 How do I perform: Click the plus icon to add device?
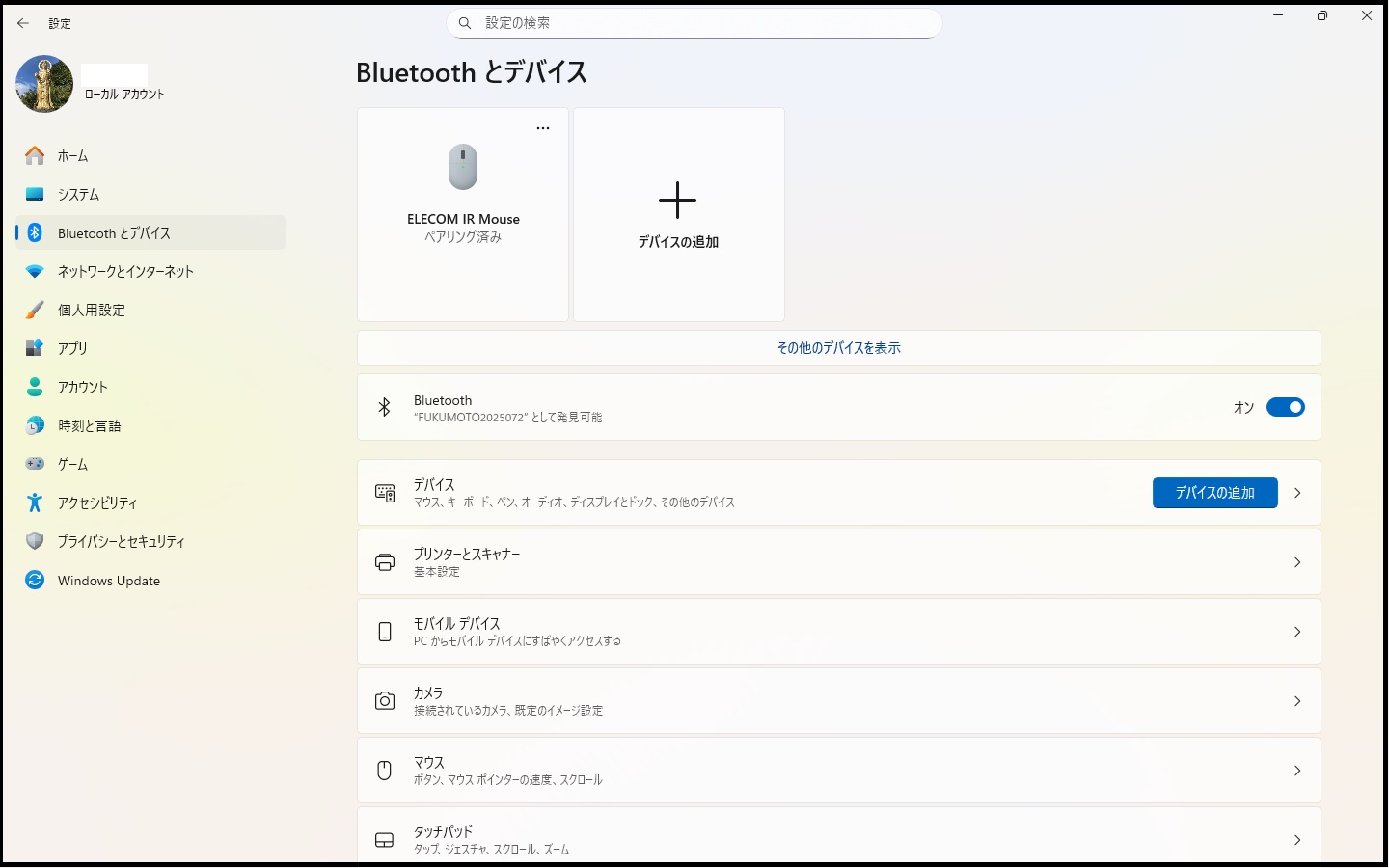pyautogui.click(x=677, y=201)
